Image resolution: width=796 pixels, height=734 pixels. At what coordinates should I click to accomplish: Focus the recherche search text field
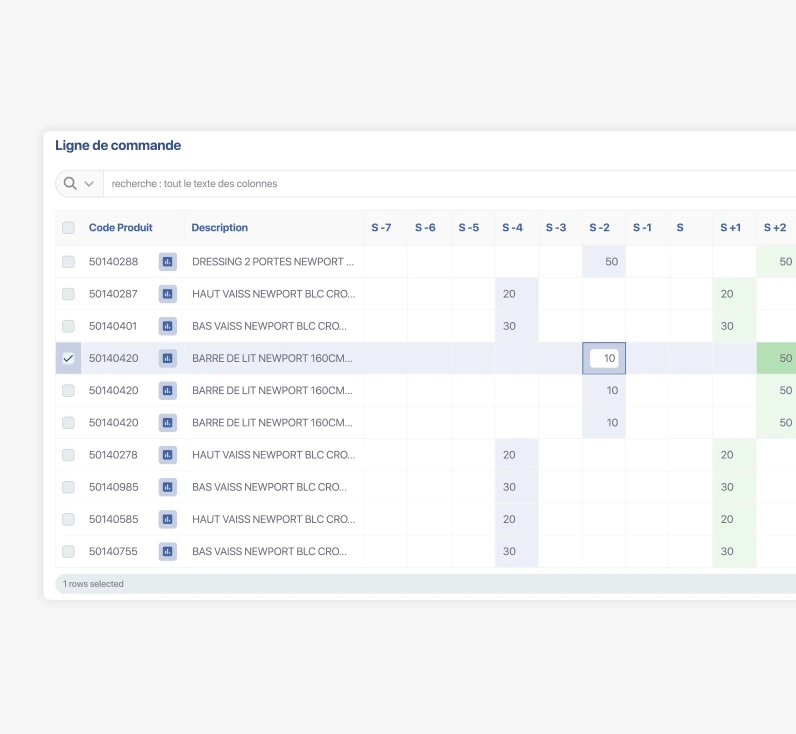tap(450, 184)
